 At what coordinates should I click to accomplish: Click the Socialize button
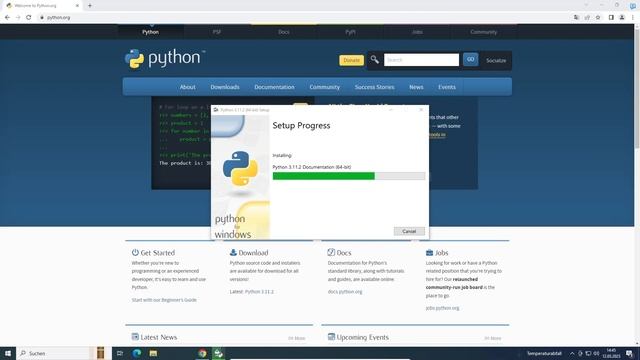click(x=496, y=60)
